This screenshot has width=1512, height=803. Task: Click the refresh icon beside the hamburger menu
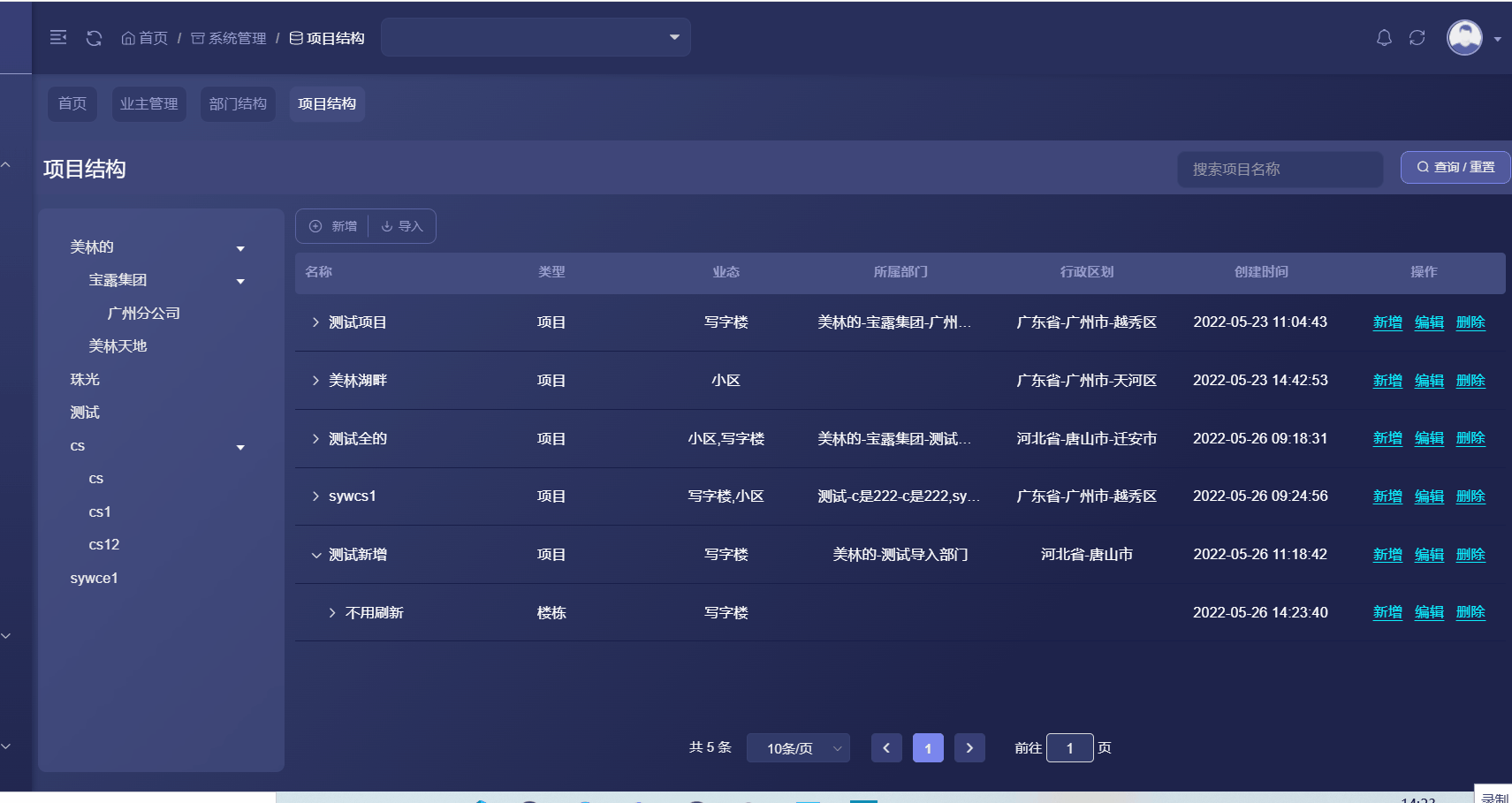(x=94, y=37)
